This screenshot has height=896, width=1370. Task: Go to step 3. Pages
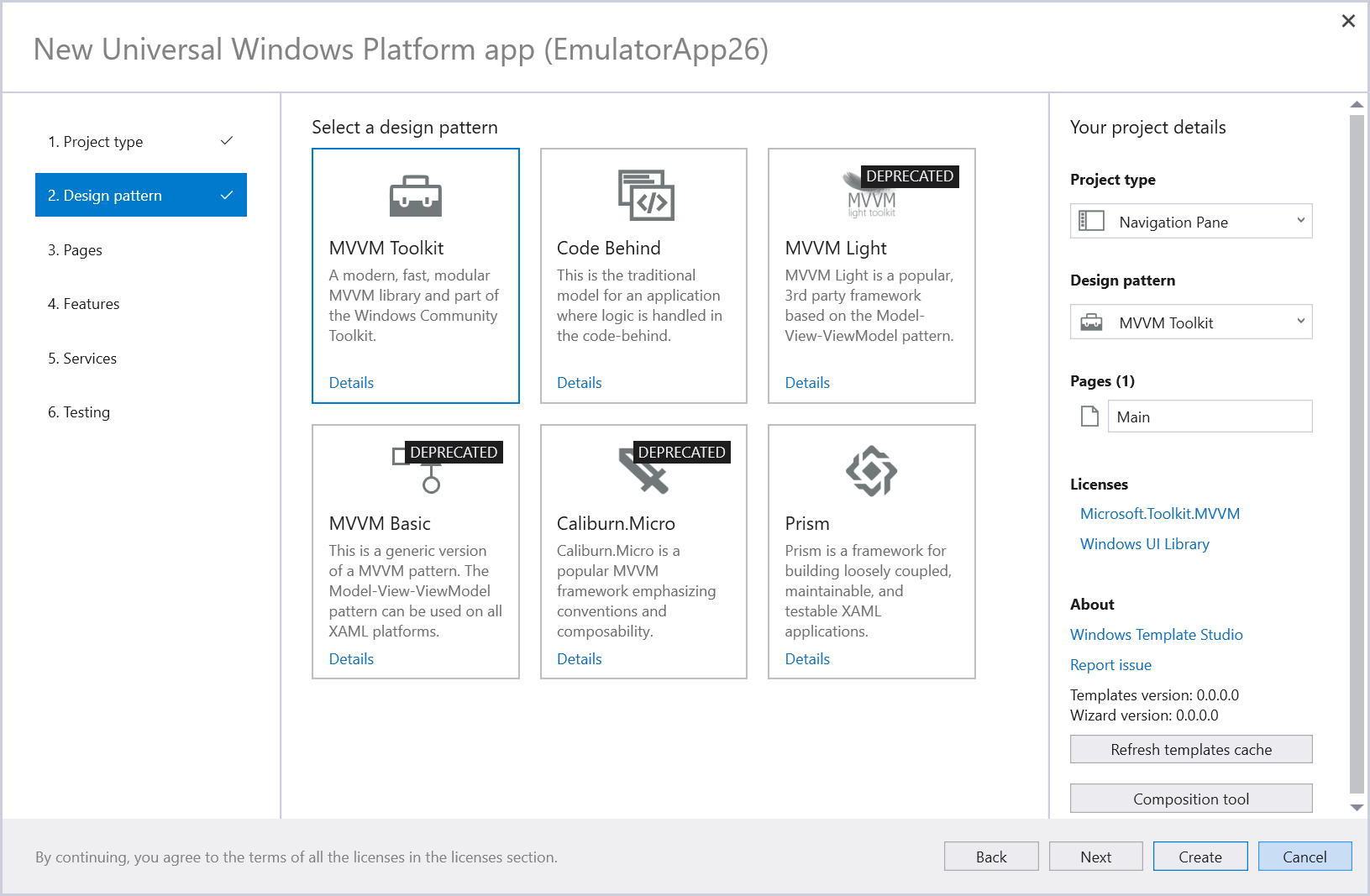tap(141, 249)
